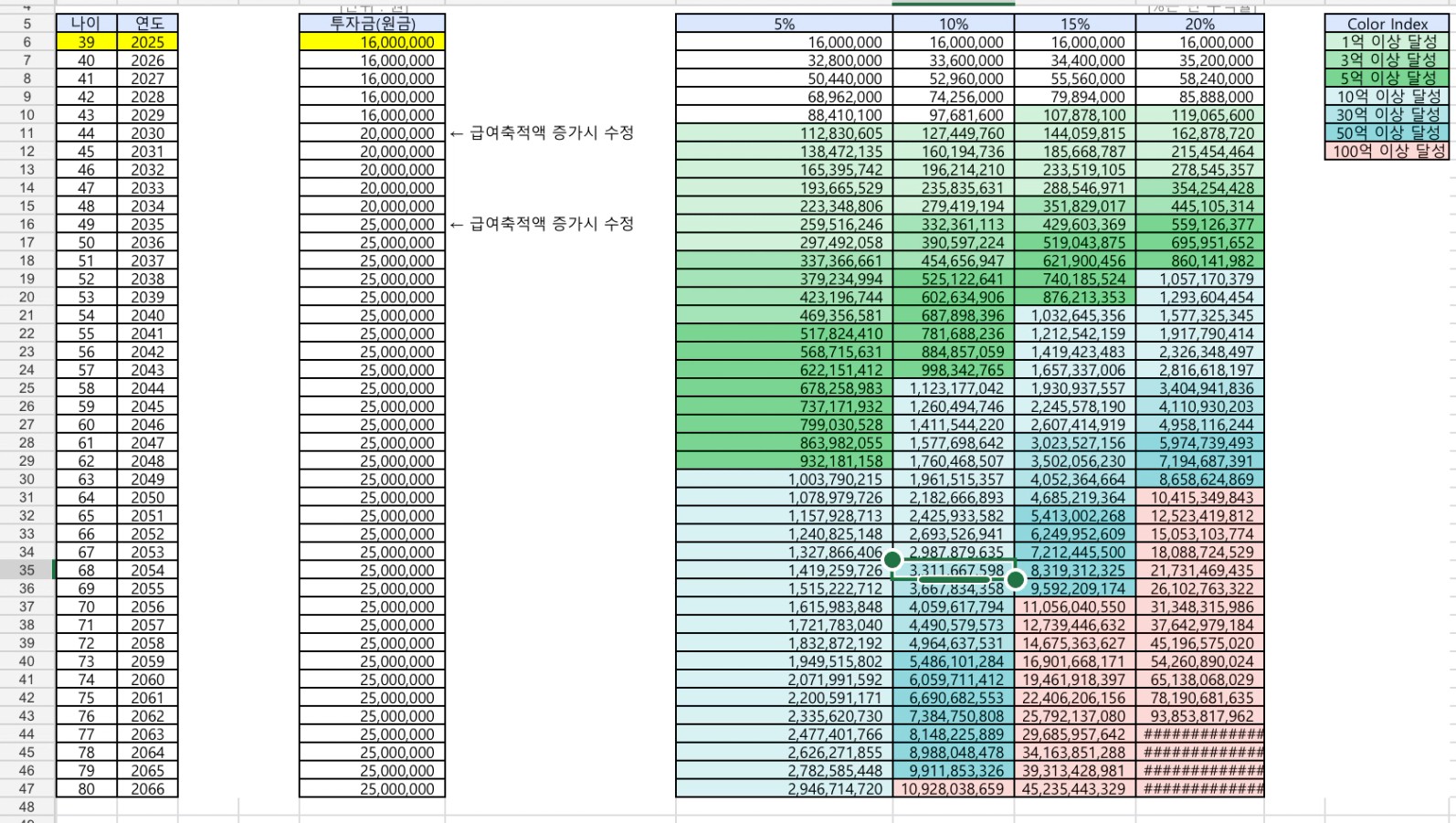This screenshot has width=1456, height=823.
Task: Click the '급여축적액 증가시 수정' note beside 2030
Action: pos(542,133)
